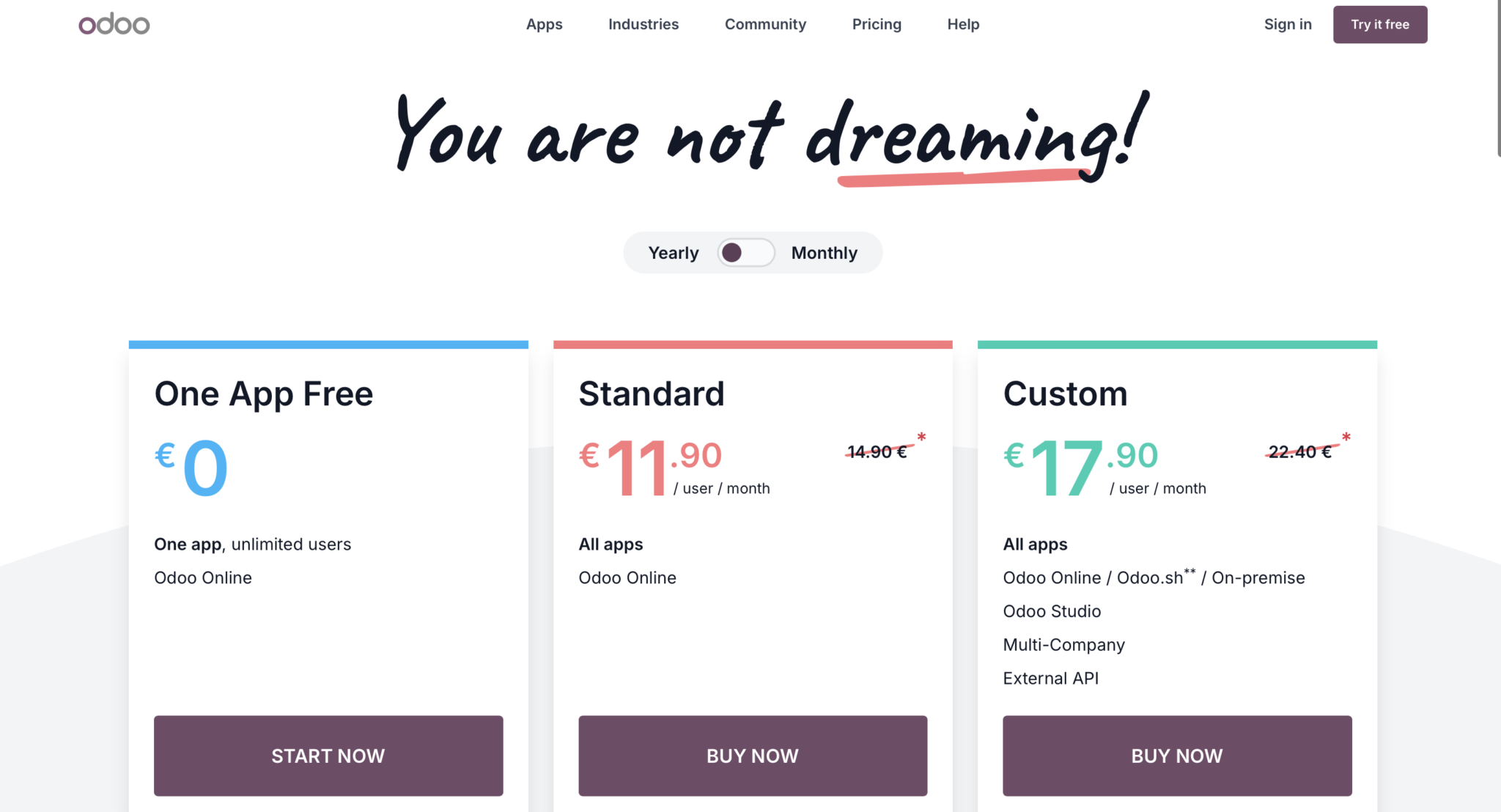Click the asterisk next to Custom's crossed-out price

(x=1347, y=438)
